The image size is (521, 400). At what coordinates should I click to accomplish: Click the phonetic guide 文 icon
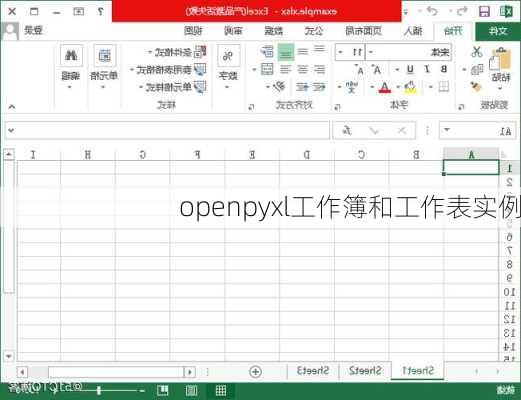tap(351, 87)
